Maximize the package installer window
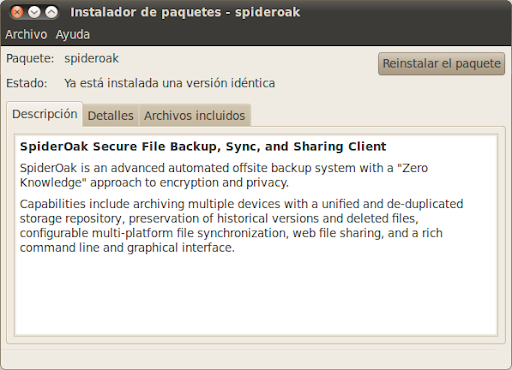Viewport: 512px width, 370px height. [51, 12]
